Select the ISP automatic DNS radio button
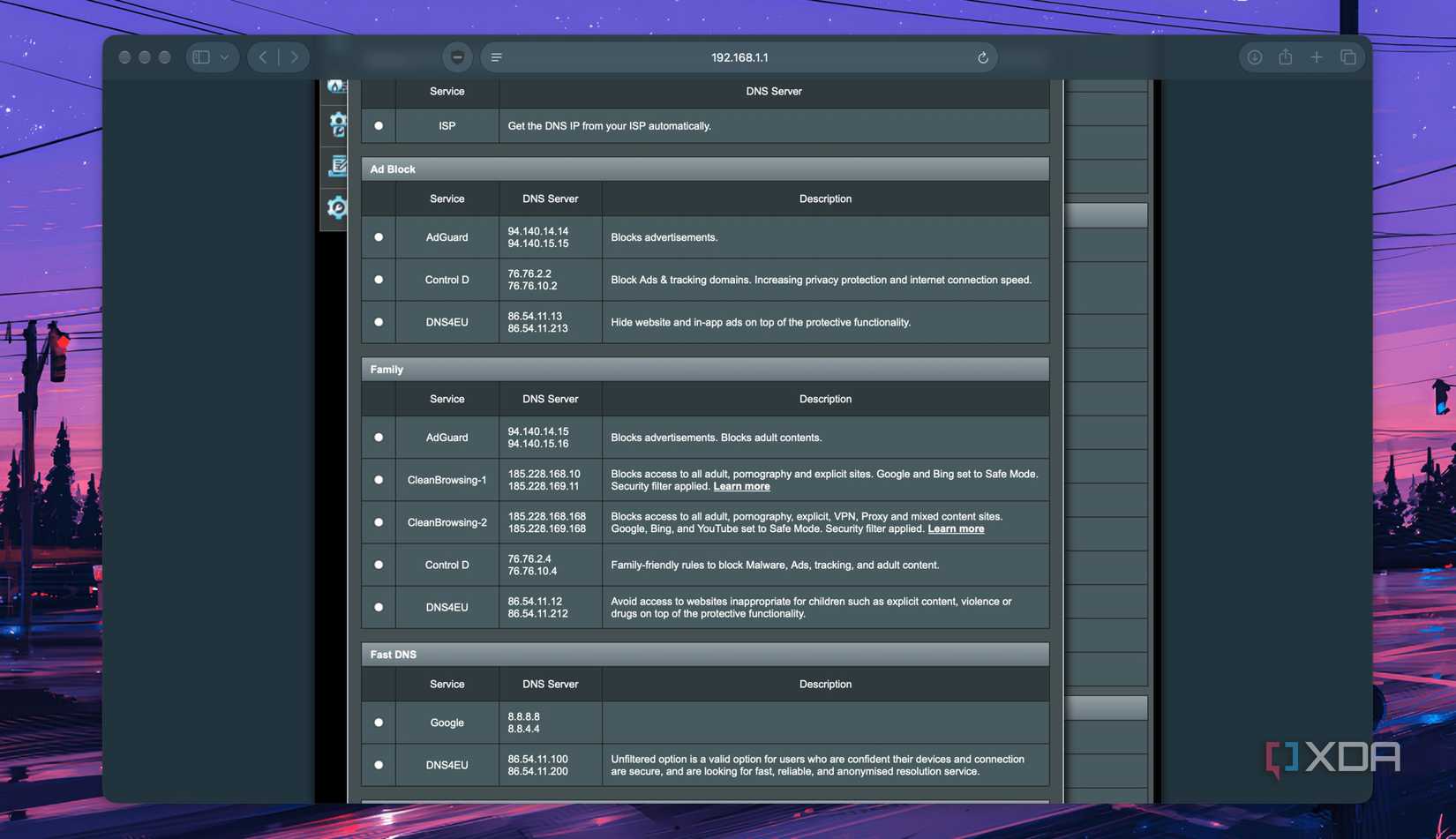1456x839 pixels. (x=379, y=125)
